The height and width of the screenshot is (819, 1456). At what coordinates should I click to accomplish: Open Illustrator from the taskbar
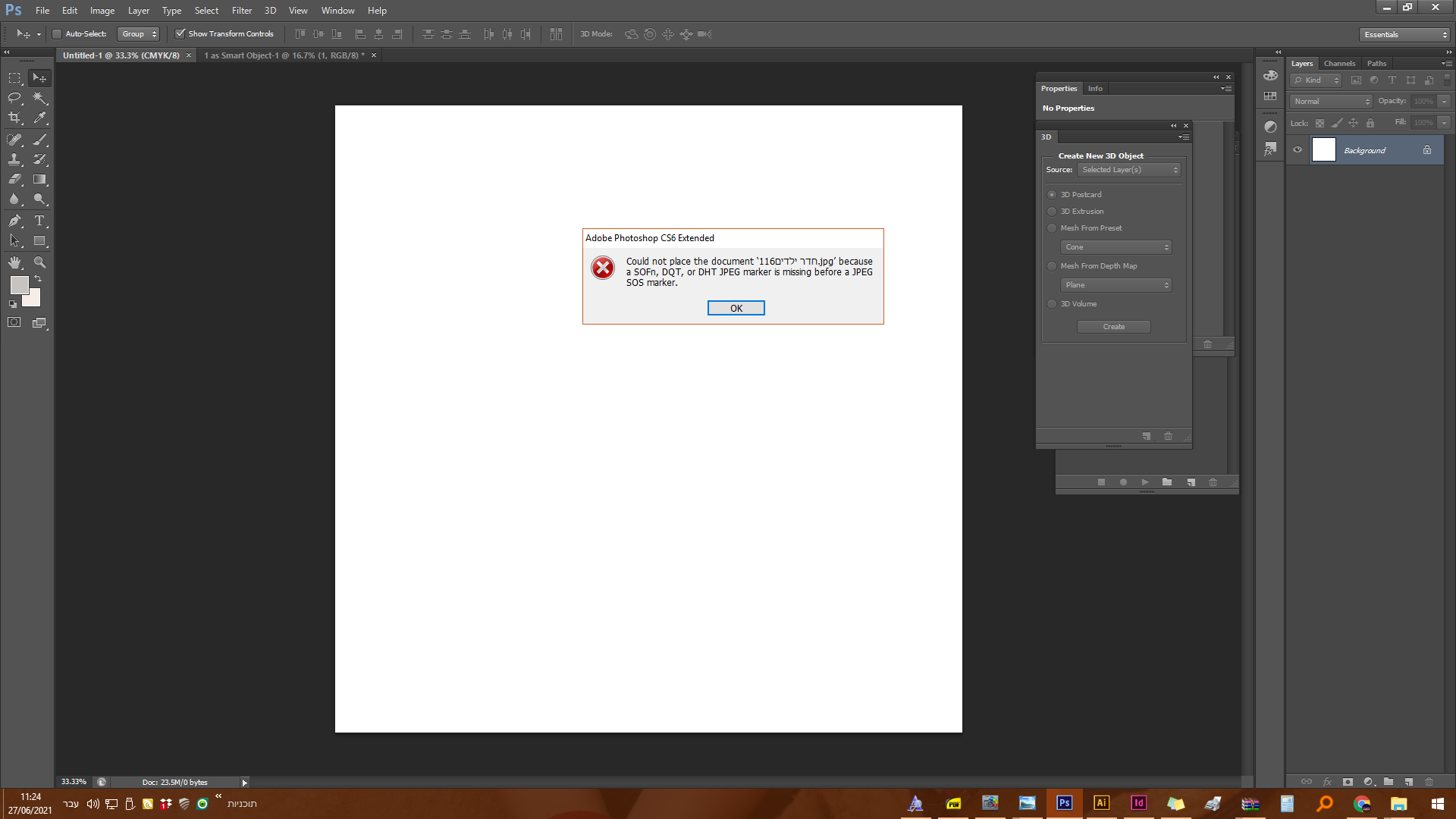point(1101,803)
